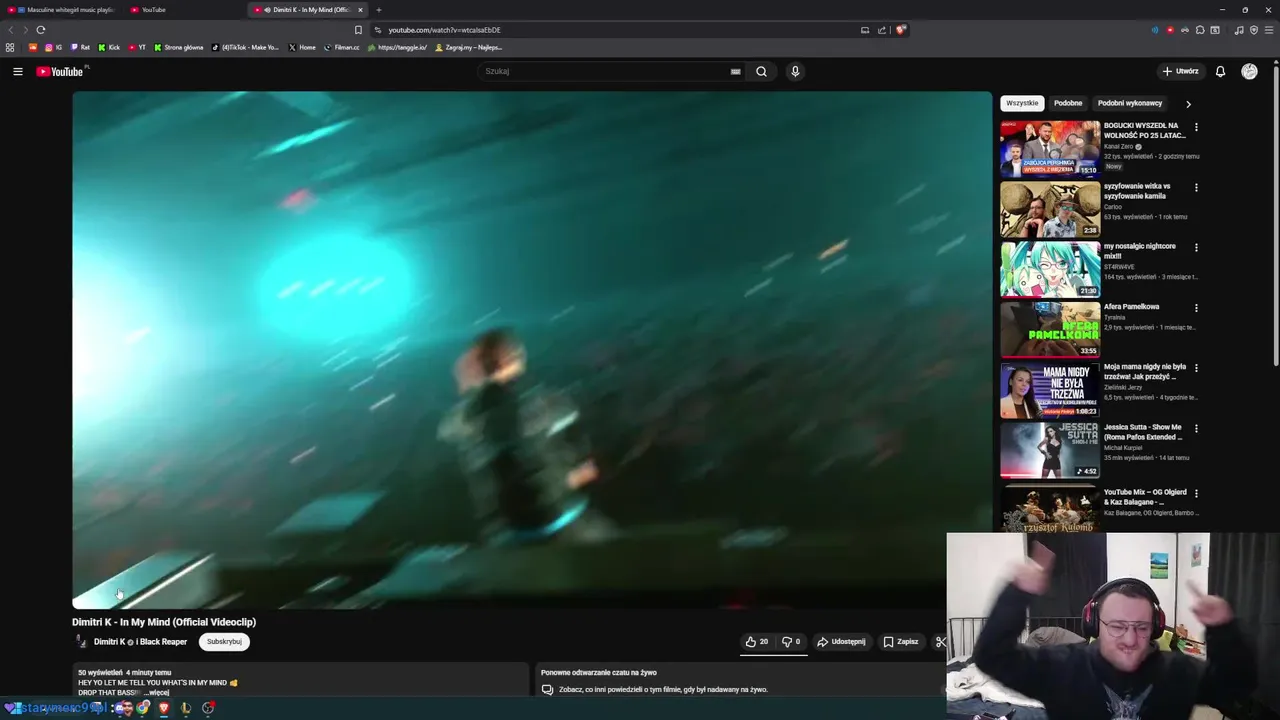Open the Strona główna bookmark
Image resolution: width=1280 pixels, height=720 pixels.
pyautogui.click(x=179, y=47)
